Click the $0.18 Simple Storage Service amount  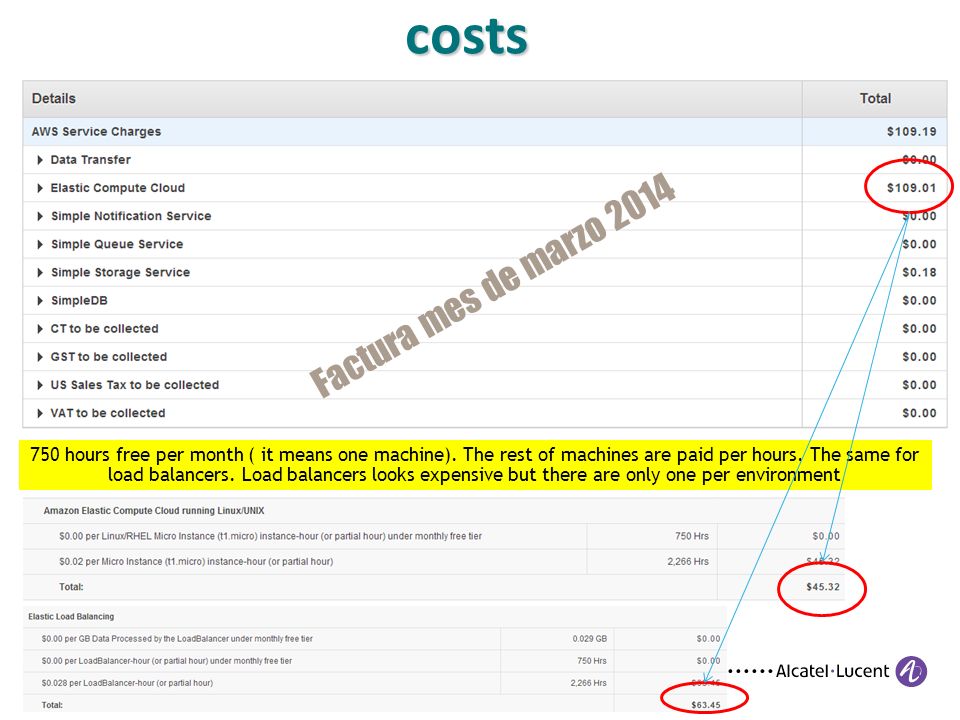click(919, 272)
